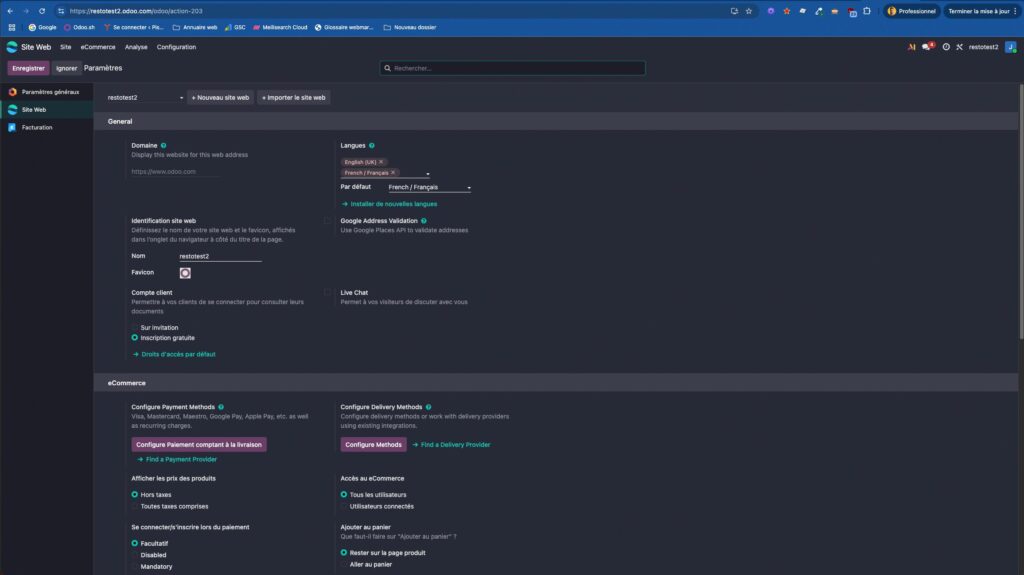The image size is (1024, 575).
Task: Click the Nom field containing restotest2
Action: (220, 256)
